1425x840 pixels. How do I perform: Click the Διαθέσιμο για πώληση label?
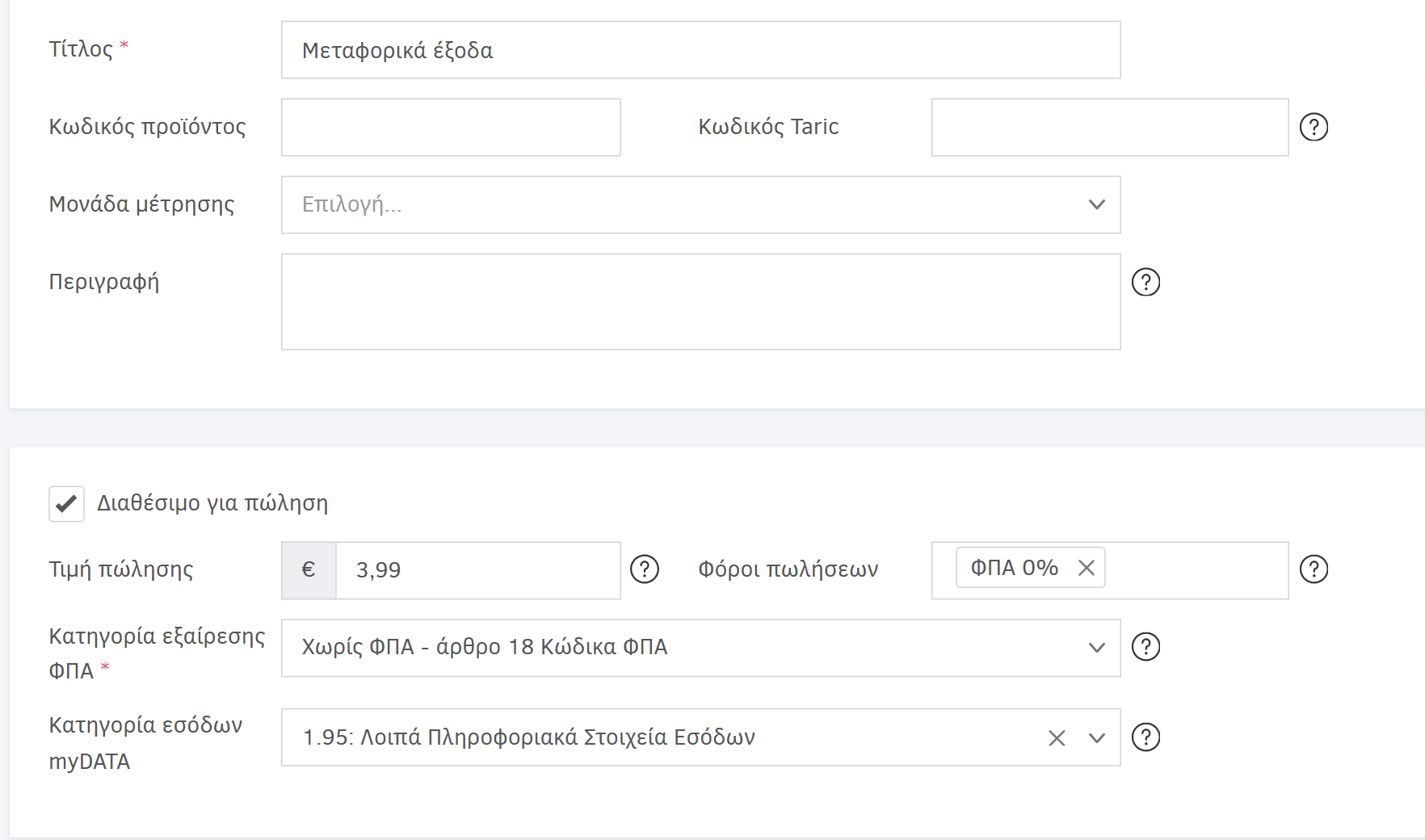(212, 503)
